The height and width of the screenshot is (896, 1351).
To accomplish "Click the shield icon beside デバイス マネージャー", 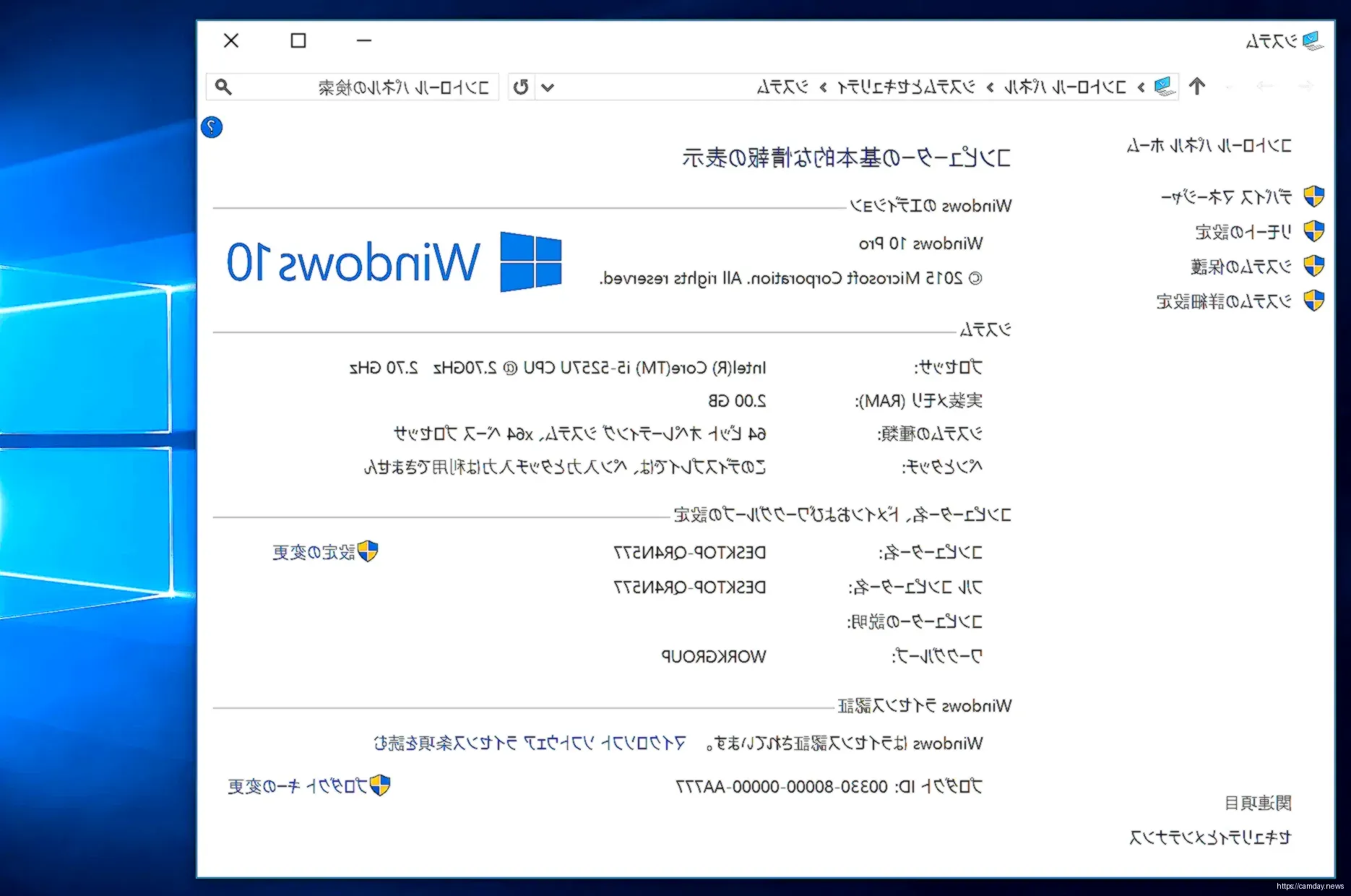I will click(1313, 196).
